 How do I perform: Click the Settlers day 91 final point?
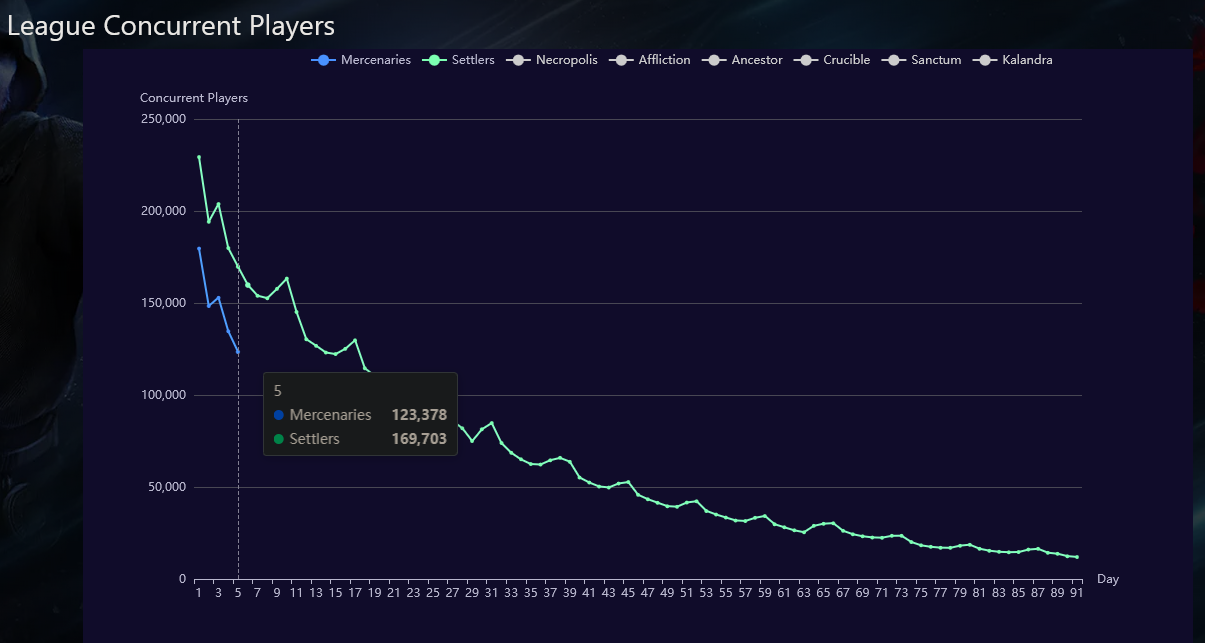pos(1077,557)
